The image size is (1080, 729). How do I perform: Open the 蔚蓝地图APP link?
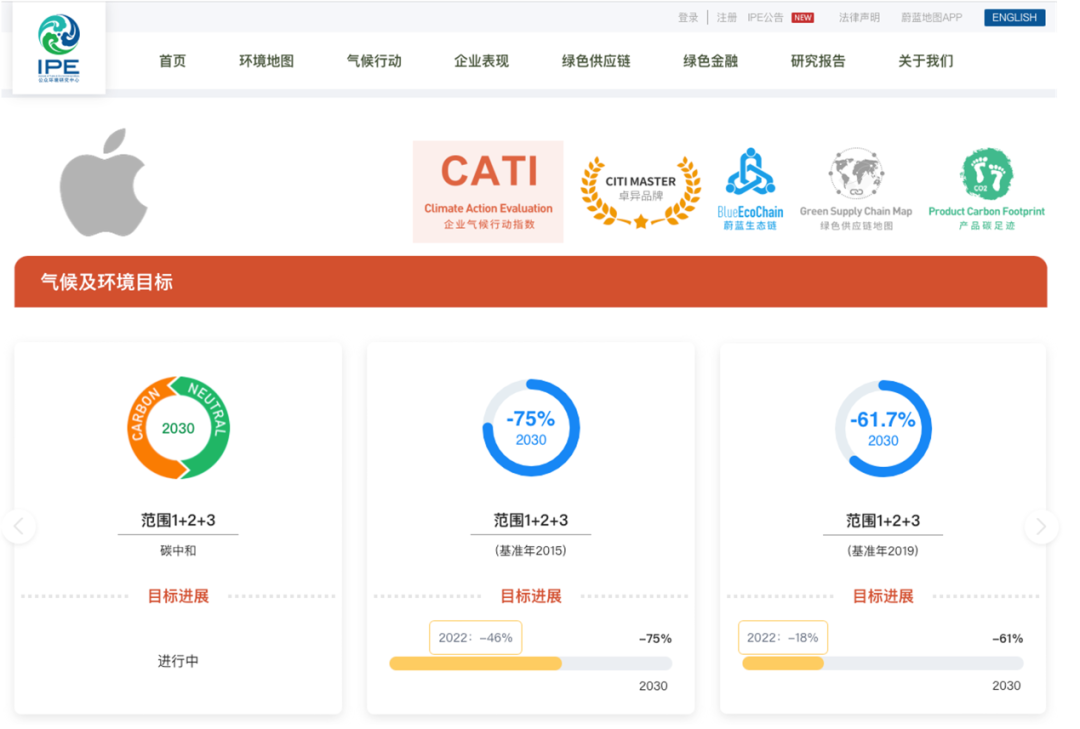point(931,17)
